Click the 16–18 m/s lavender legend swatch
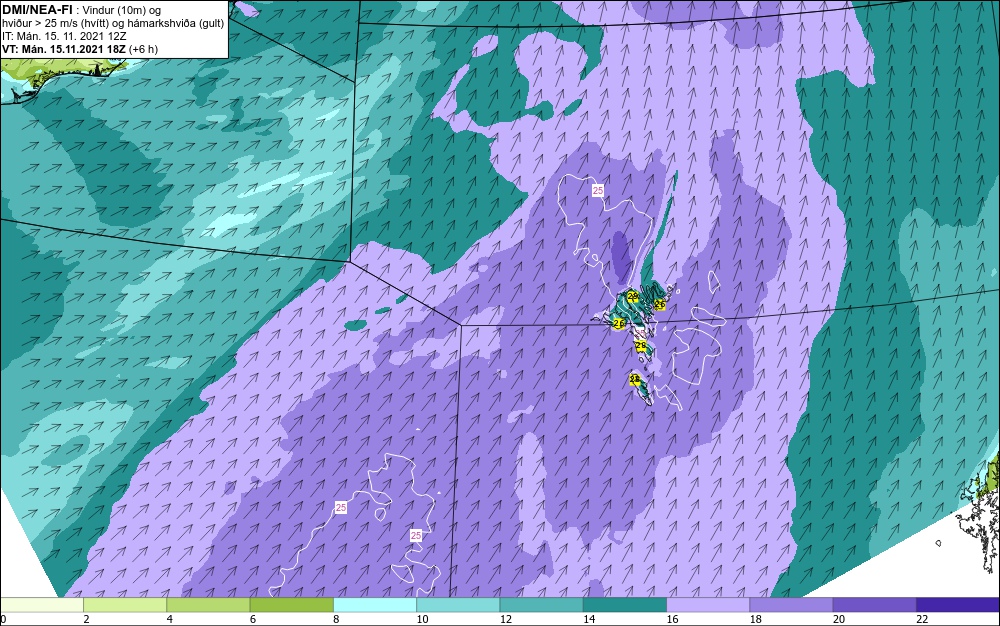The image size is (1000, 626). (x=708, y=604)
